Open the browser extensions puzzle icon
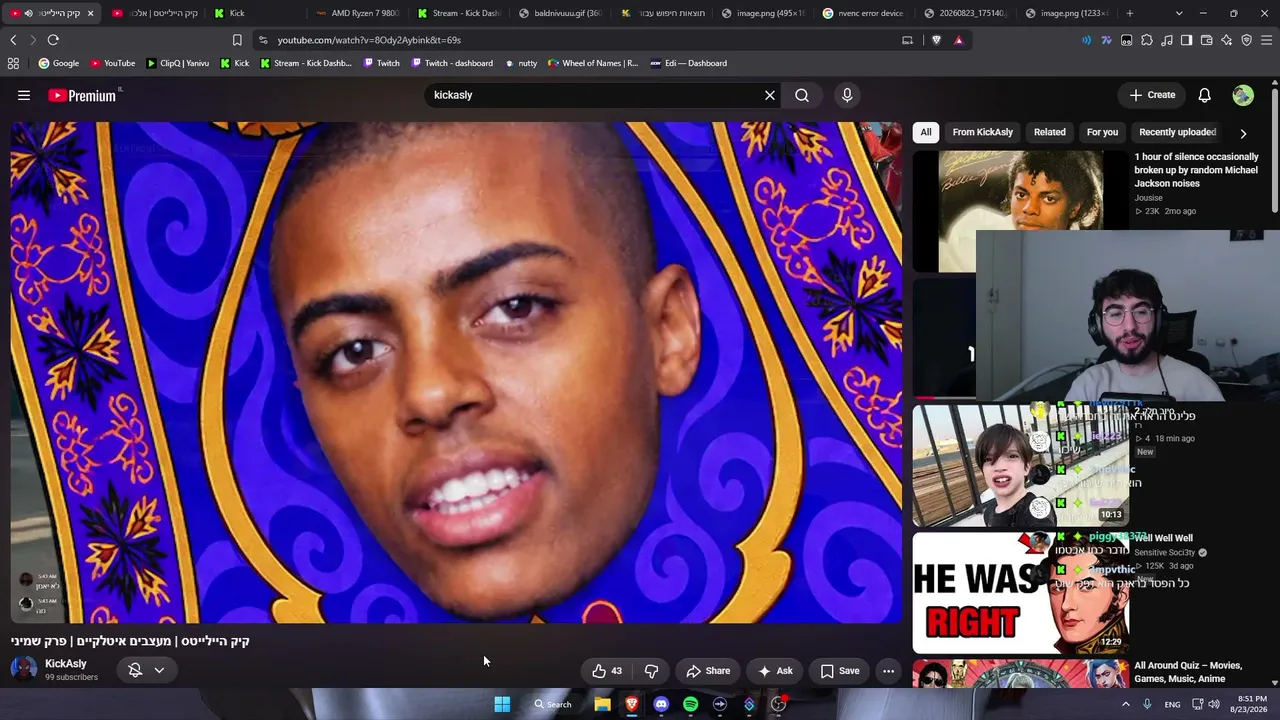The width and height of the screenshot is (1280, 720). (x=1147, y=40)
